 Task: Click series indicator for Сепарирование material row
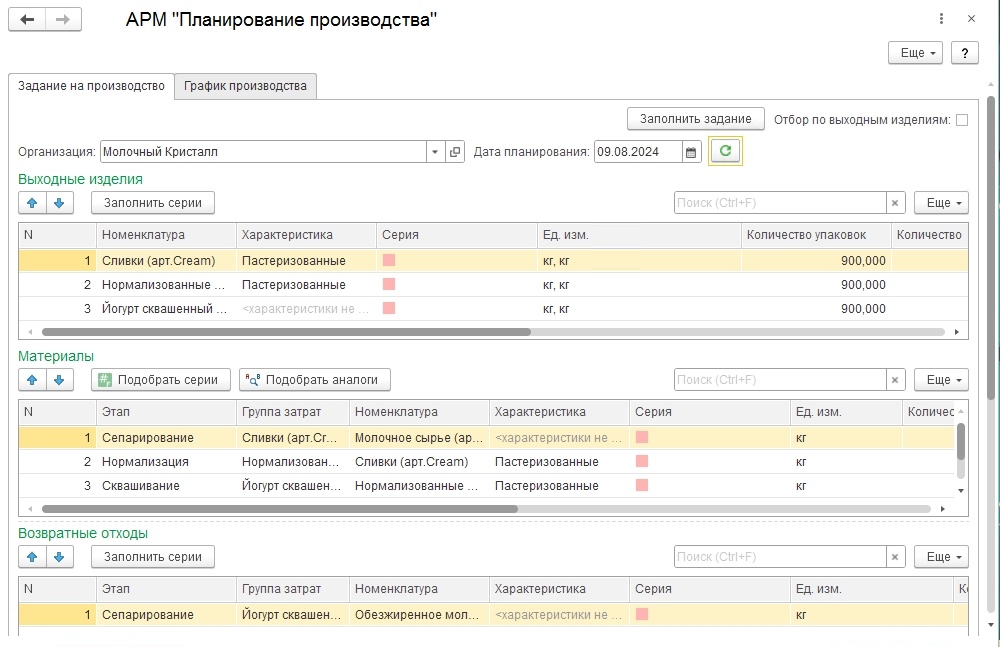642,437
